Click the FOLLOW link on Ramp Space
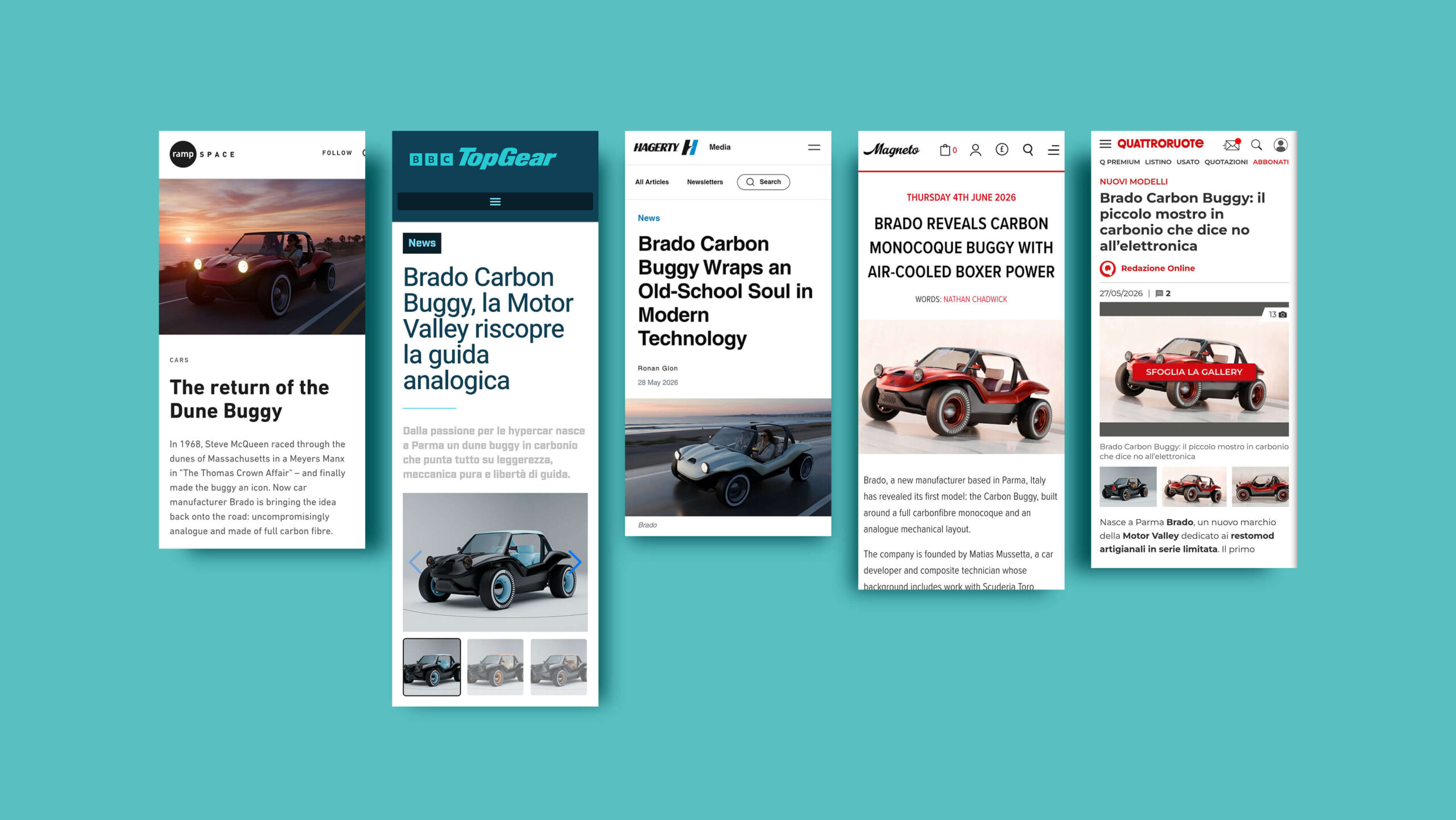Viewport: 1456px width, 820px height. [x=337, y=153]
